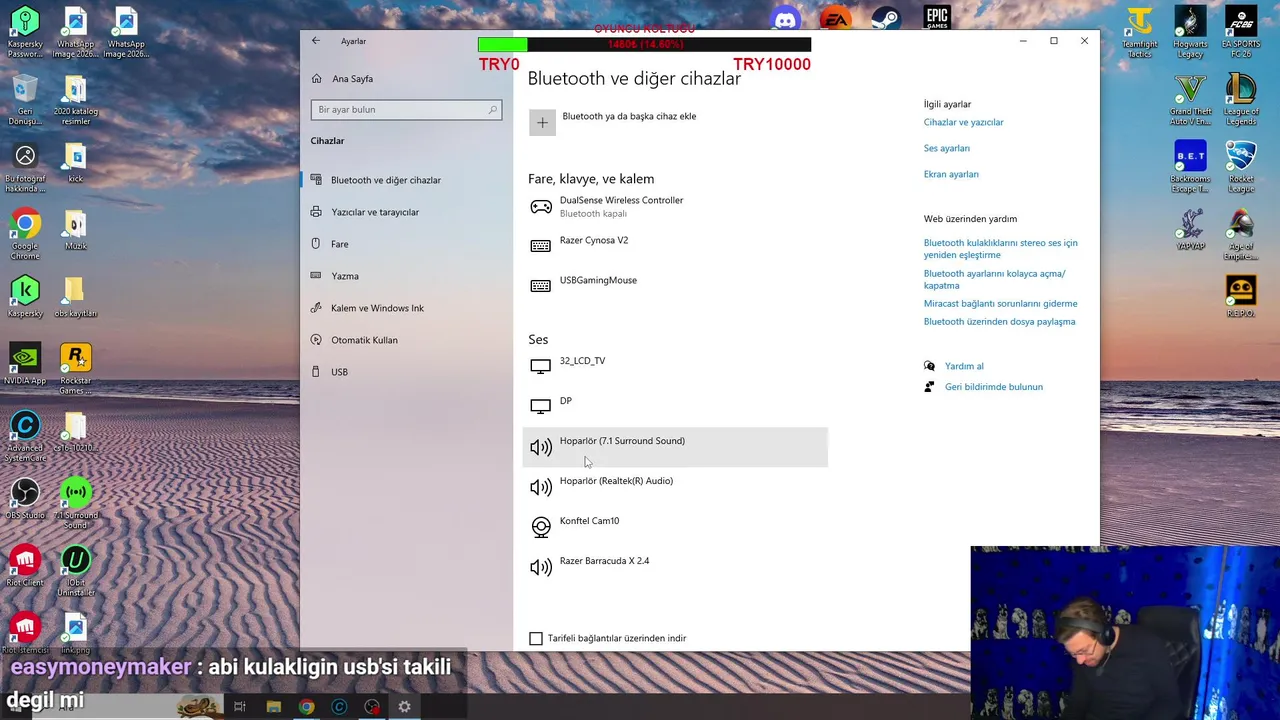Select Hoparlör (7.1 Surround Sound) device
Viewport: 1280px width, 720px height.
point(675,447)
